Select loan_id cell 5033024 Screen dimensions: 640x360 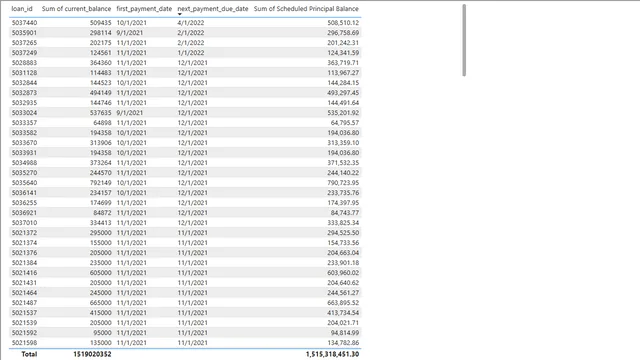[24, 113]
